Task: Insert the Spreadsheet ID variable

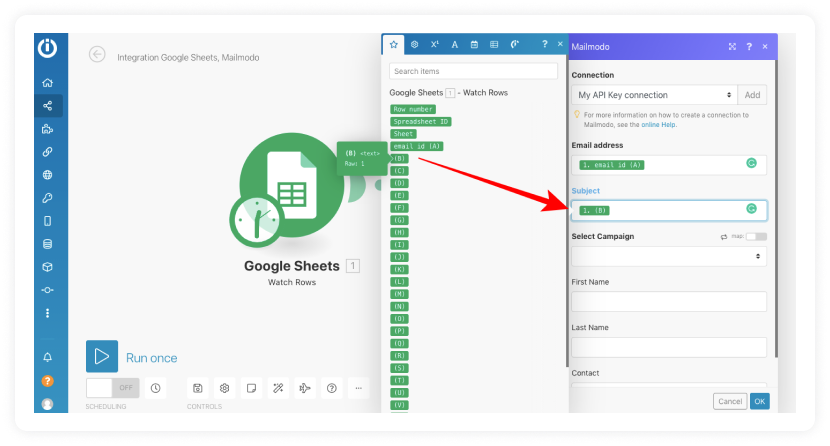Action: coord(421,121)
